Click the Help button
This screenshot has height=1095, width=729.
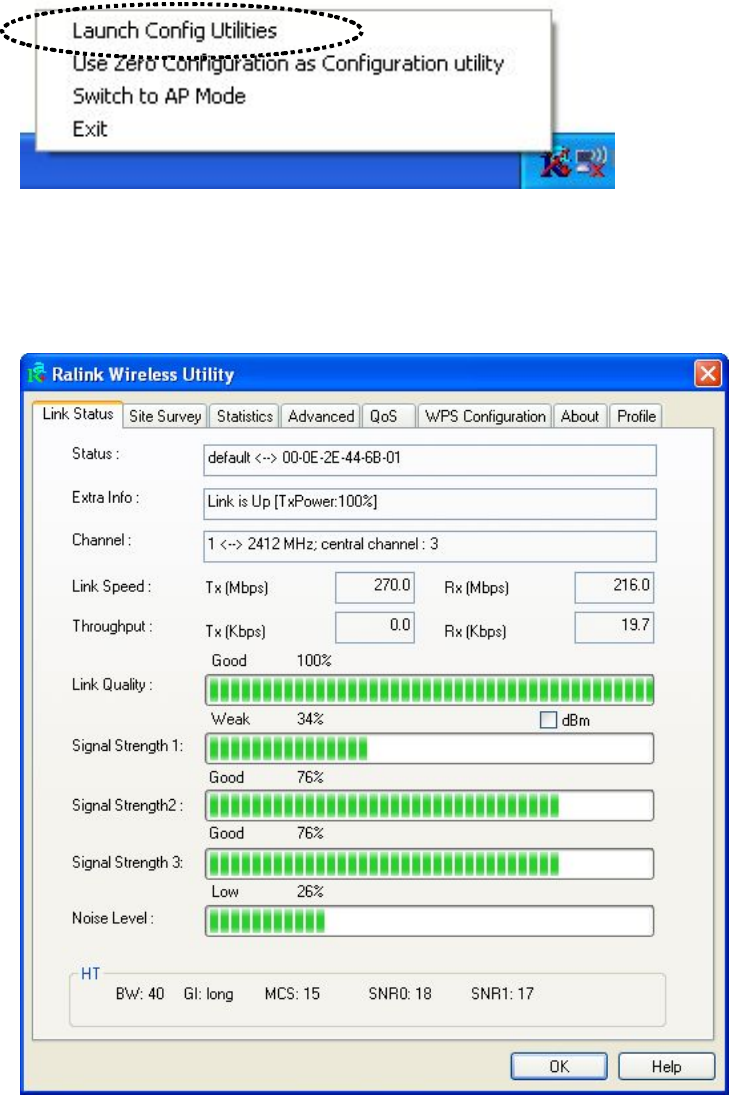(666, 1066)
